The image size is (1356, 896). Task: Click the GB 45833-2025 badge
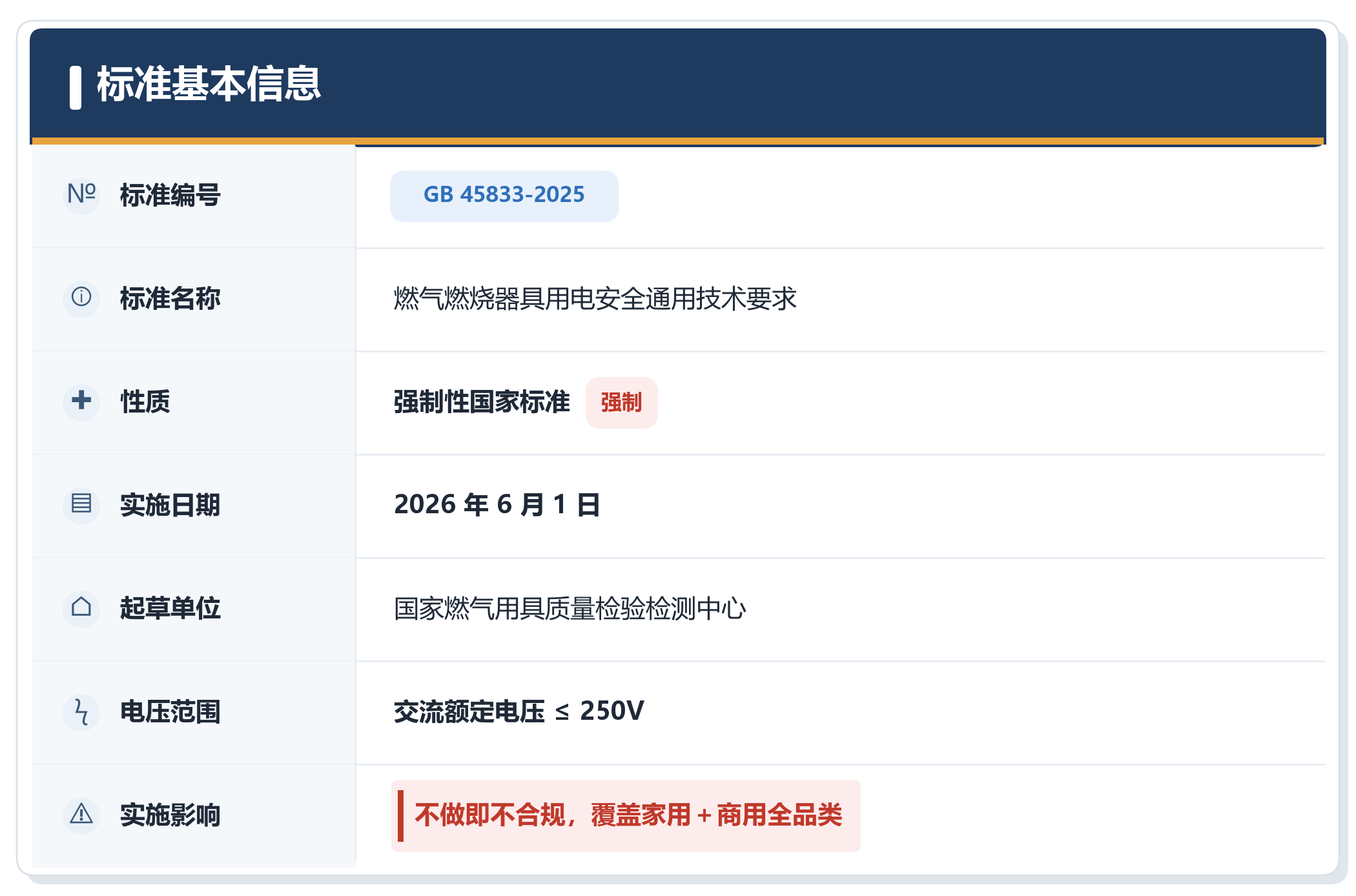pos(504,196)
